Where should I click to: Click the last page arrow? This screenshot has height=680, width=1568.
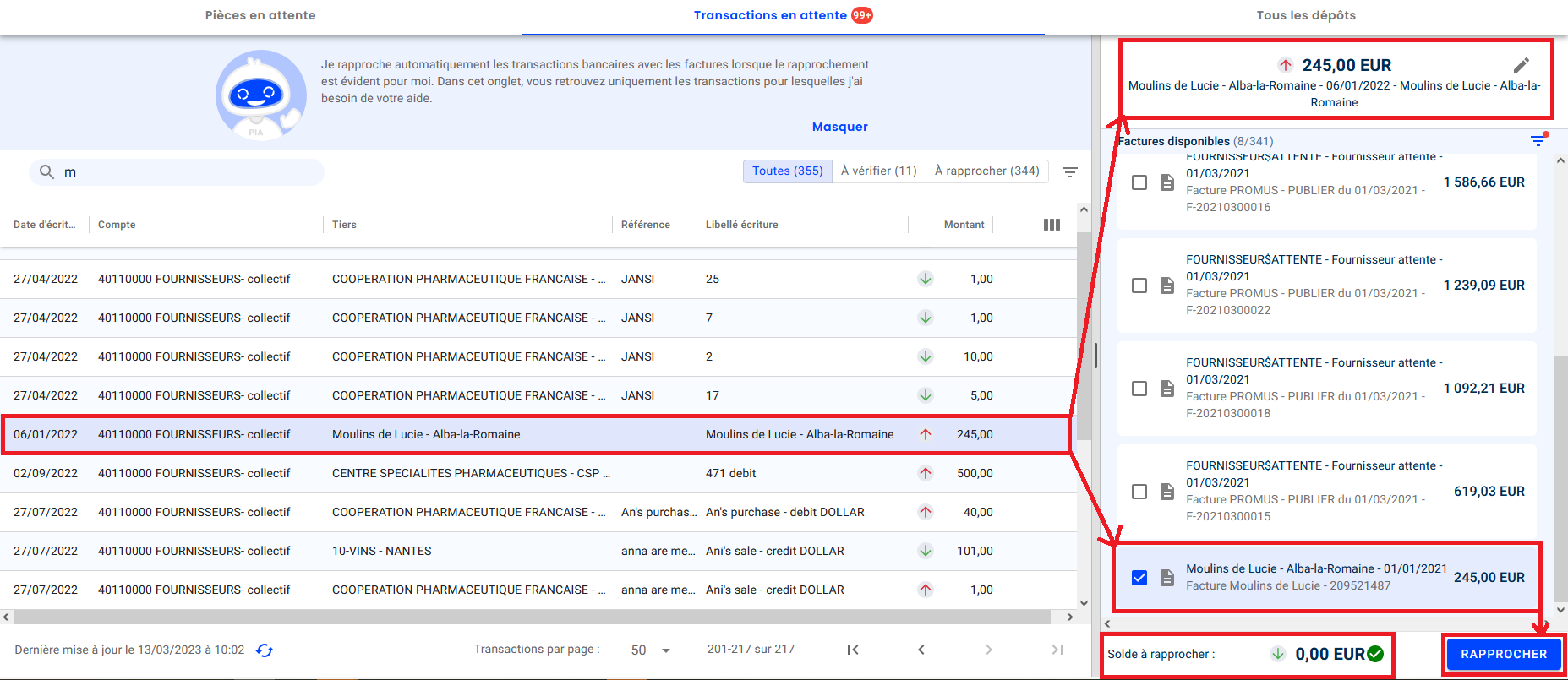(x=1057, y=650)
